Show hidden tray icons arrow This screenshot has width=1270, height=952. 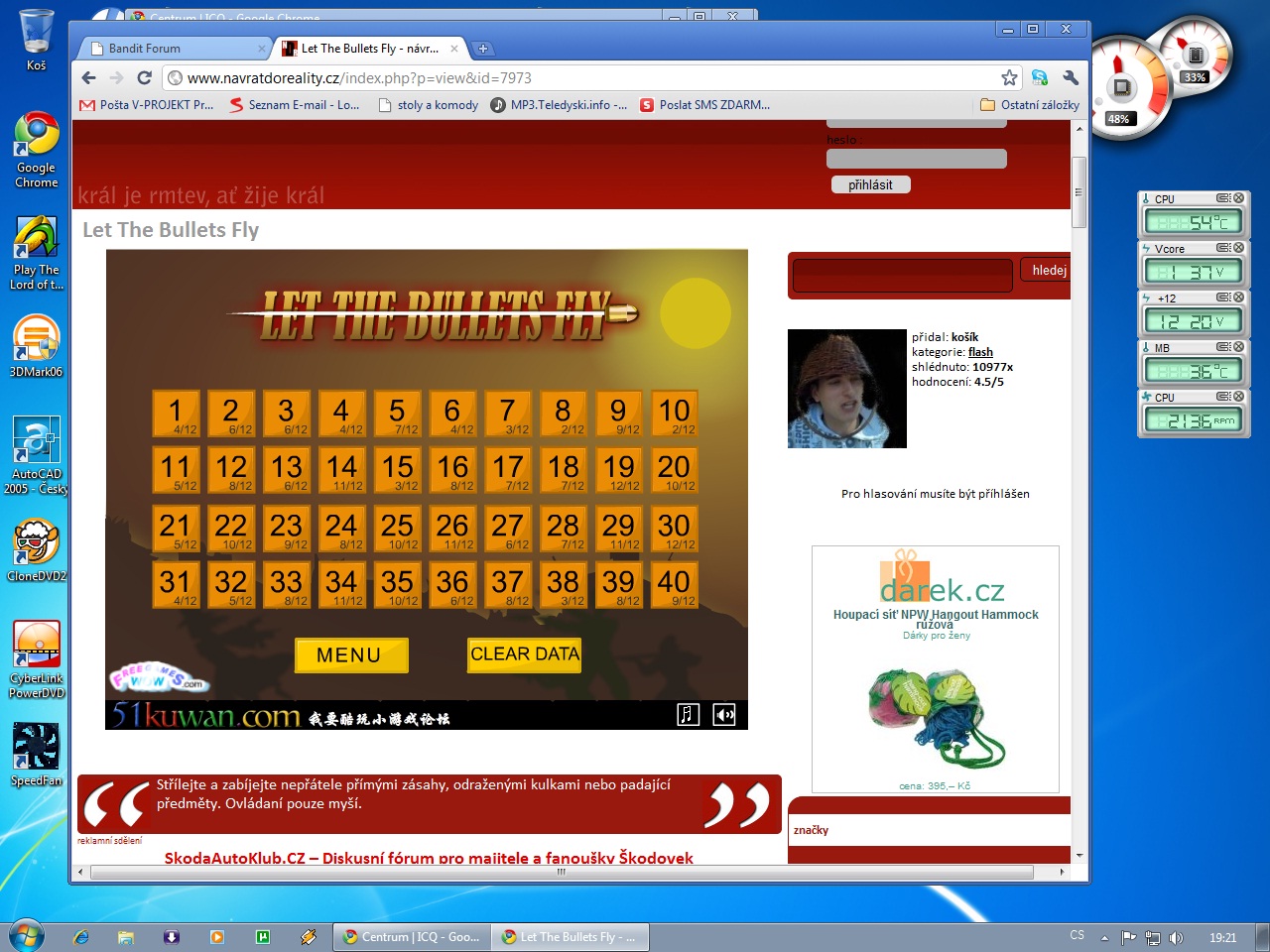(x=1104, y=937)
